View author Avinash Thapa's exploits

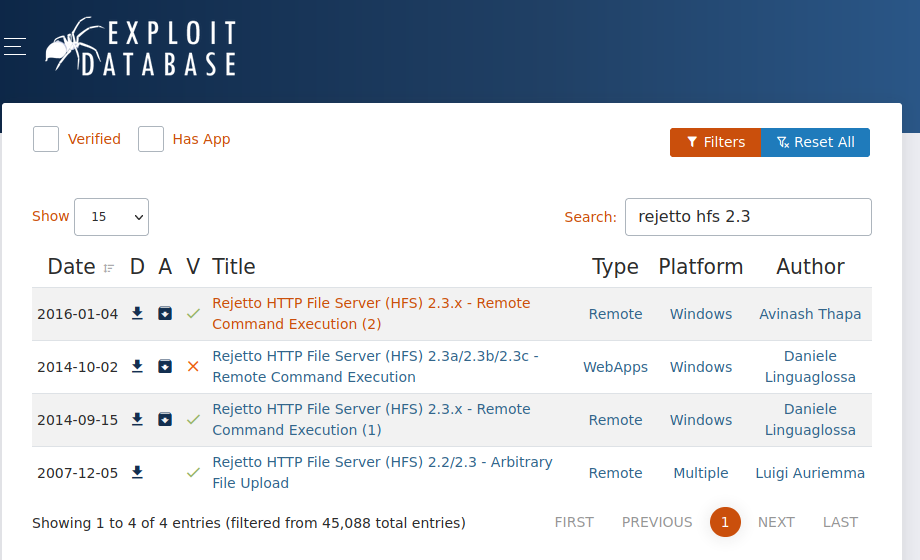pyautogui.click(x=810, y=314)
